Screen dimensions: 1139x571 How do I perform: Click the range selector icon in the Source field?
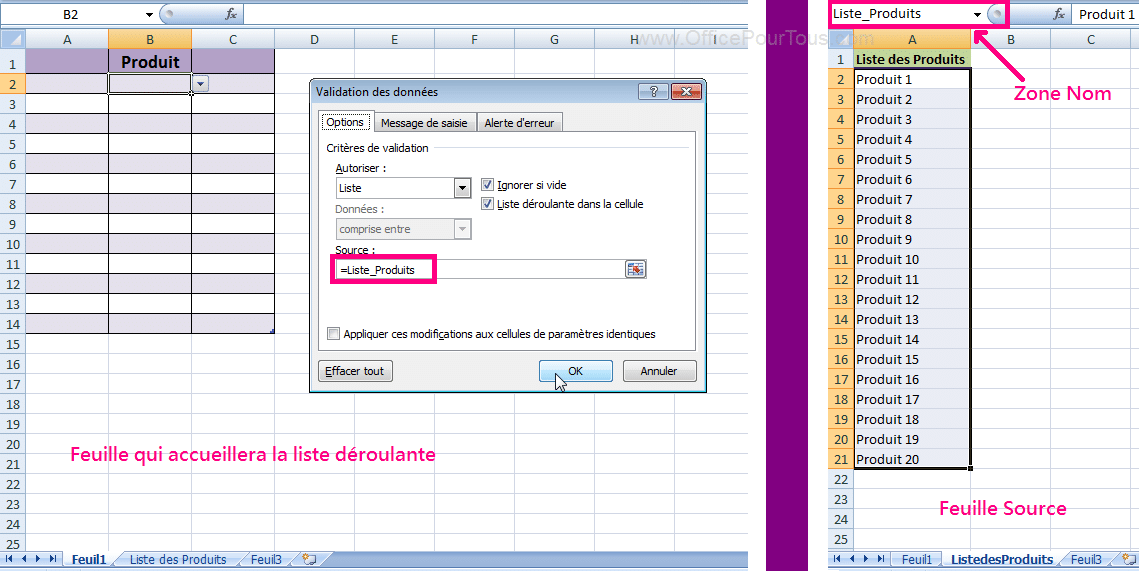coord(635,269)
